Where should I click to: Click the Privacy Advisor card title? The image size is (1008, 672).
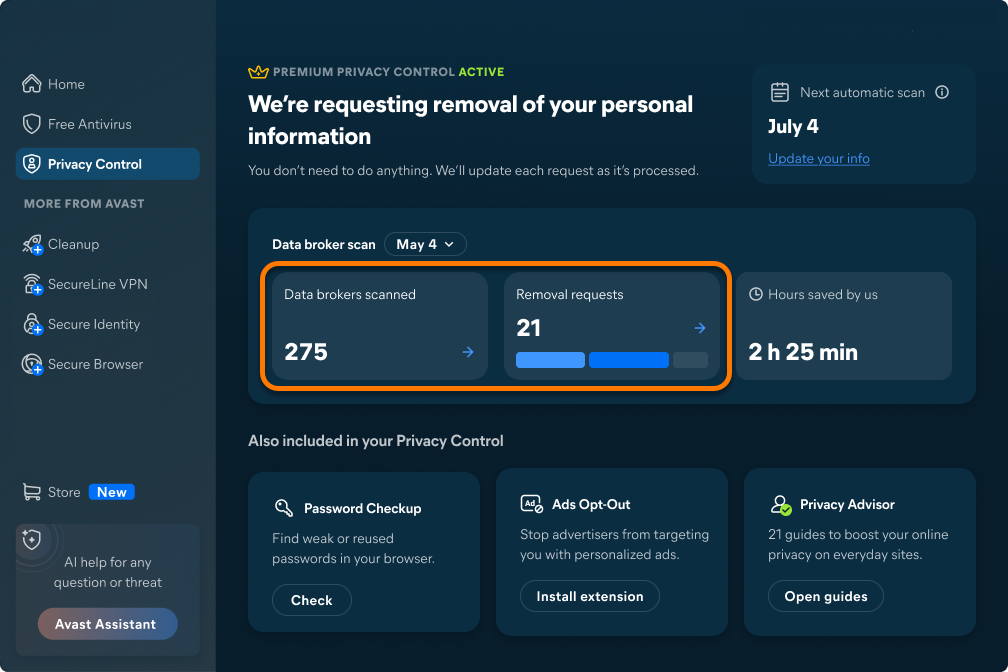(847, 504)
